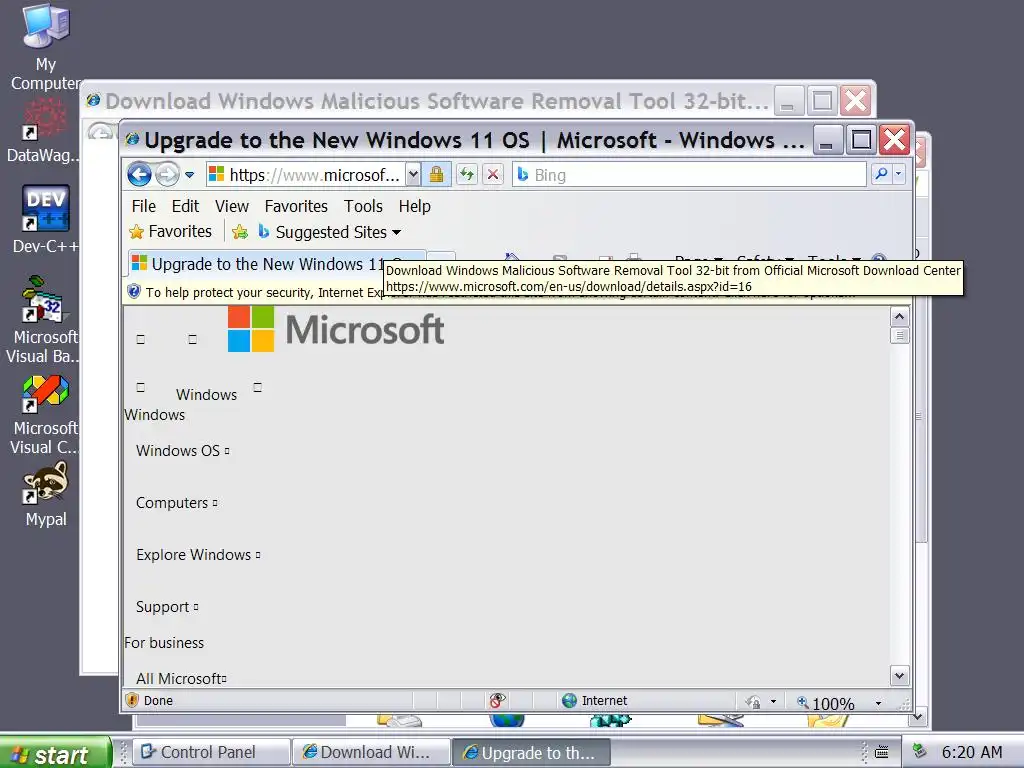Expand the address bar autocomplete dropdown
Viewport: 1024px width, 768px height.
point(413,175)
